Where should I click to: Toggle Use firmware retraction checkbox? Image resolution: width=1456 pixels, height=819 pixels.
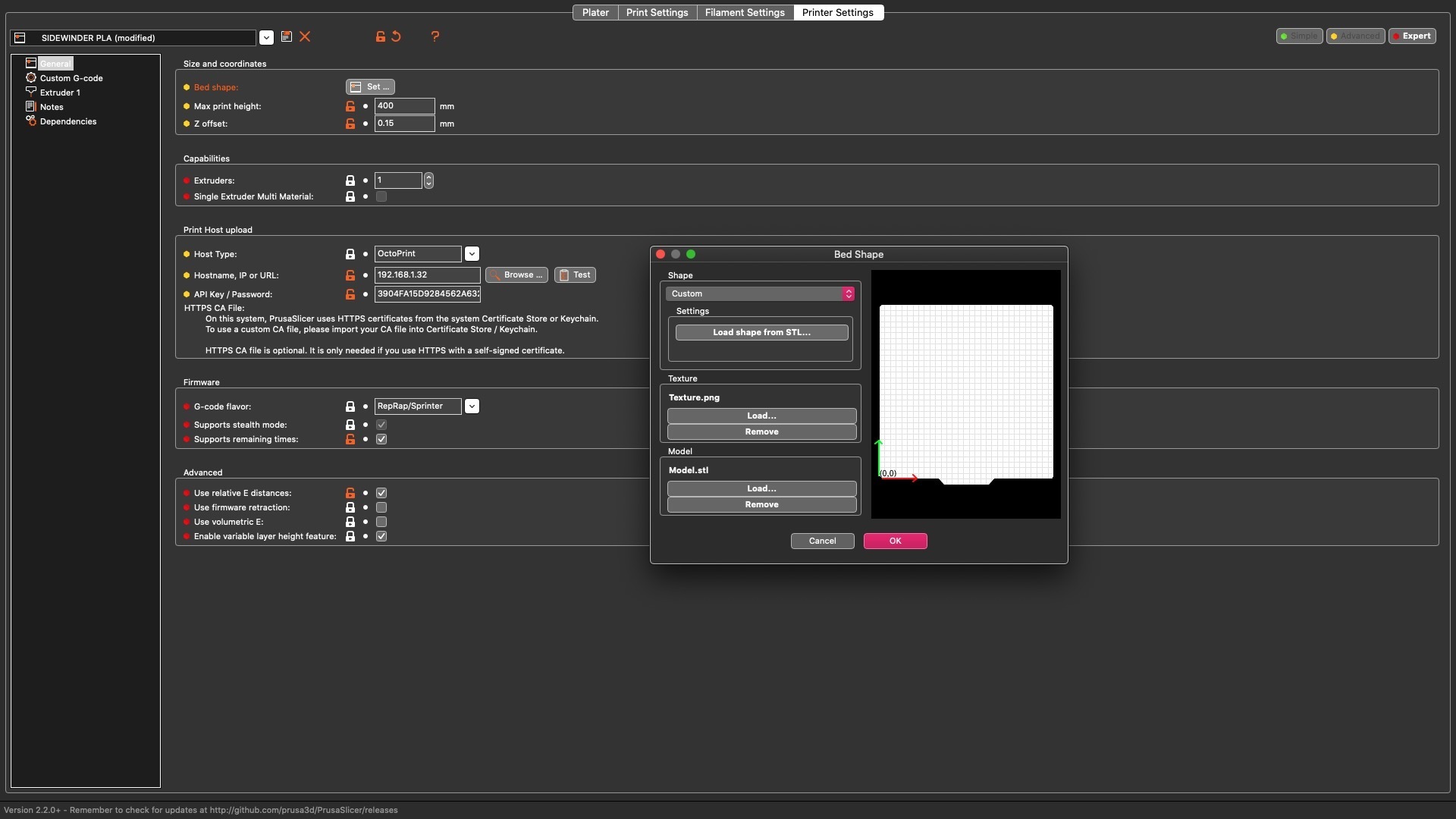tap(381, 507)
